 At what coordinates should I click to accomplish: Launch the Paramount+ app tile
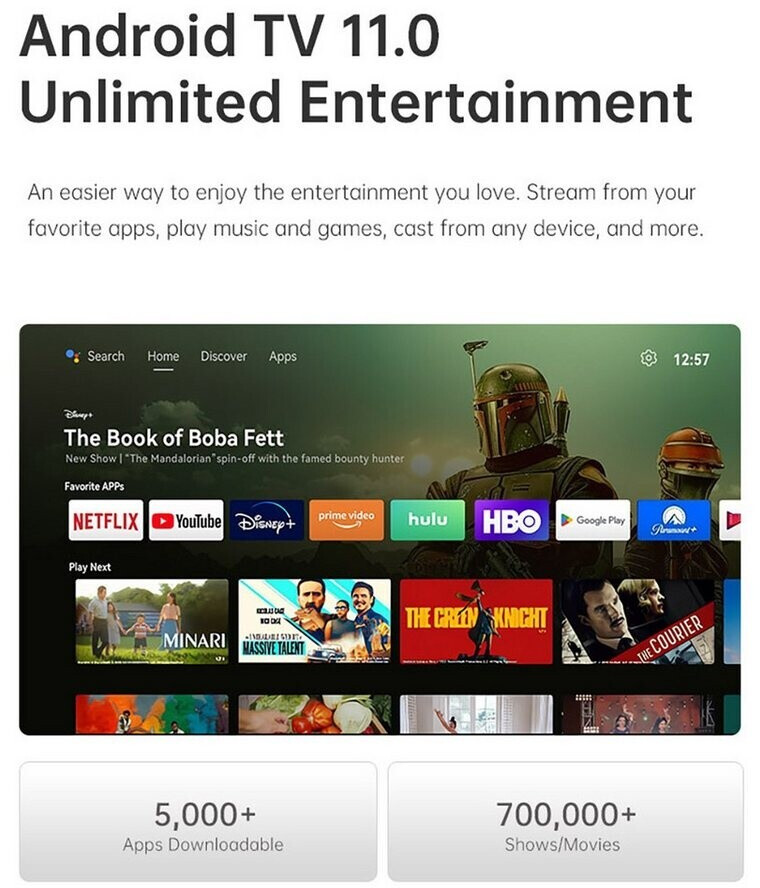pyautogui.click(x=674, y=520)
